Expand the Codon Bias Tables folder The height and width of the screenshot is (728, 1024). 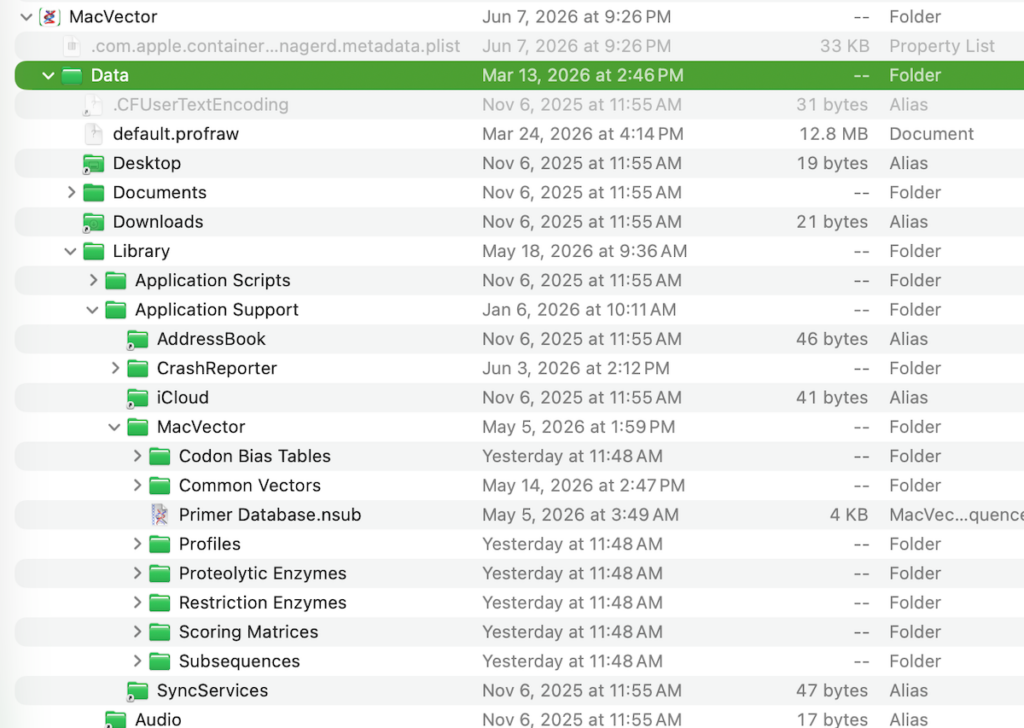(x=137, y=456)
